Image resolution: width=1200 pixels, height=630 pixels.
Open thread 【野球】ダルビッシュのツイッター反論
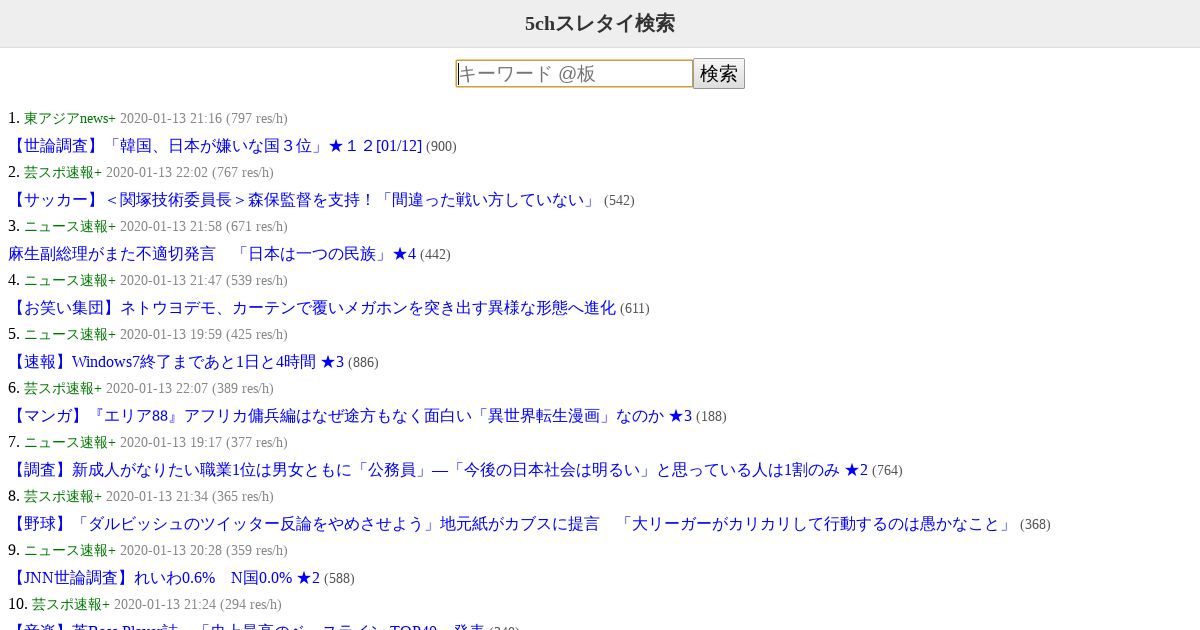pos(512,524)
